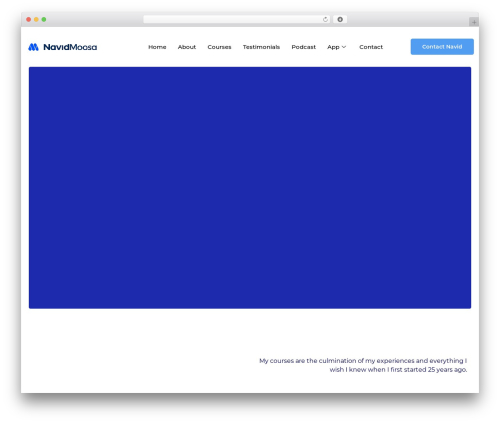
Task: Click the browser reload icon
Action: point(325,19)
